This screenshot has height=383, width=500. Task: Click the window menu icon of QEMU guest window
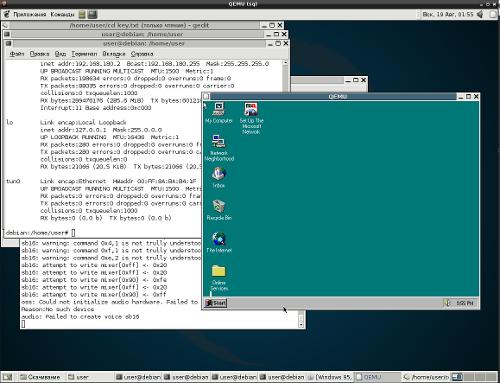(206, 96)
